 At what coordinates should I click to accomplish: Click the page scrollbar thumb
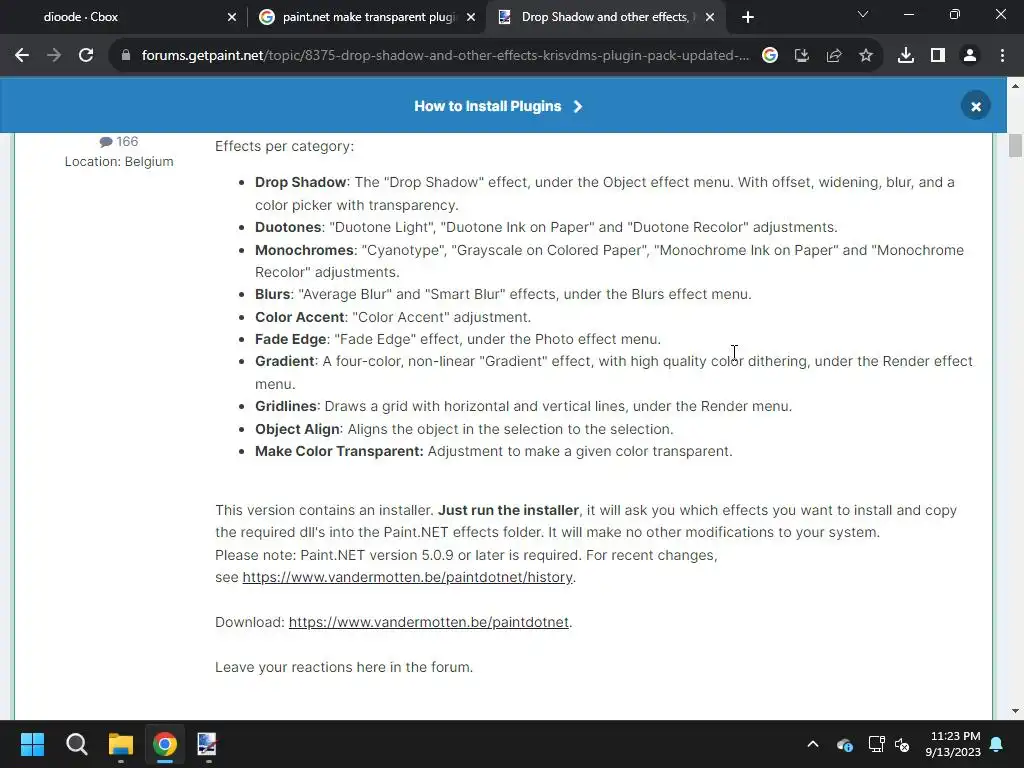click(1015, 145)
